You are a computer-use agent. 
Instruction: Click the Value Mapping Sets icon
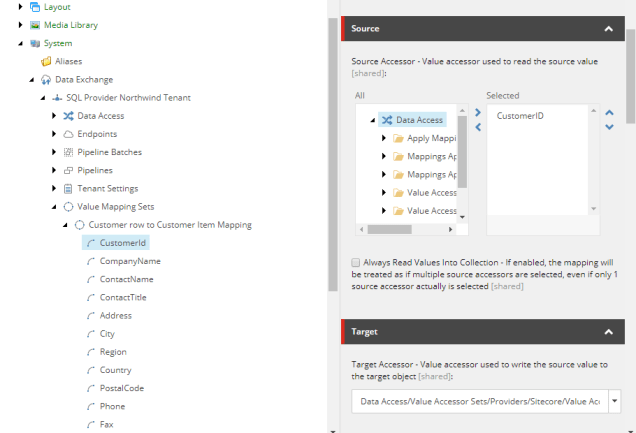tap(68, 206)
